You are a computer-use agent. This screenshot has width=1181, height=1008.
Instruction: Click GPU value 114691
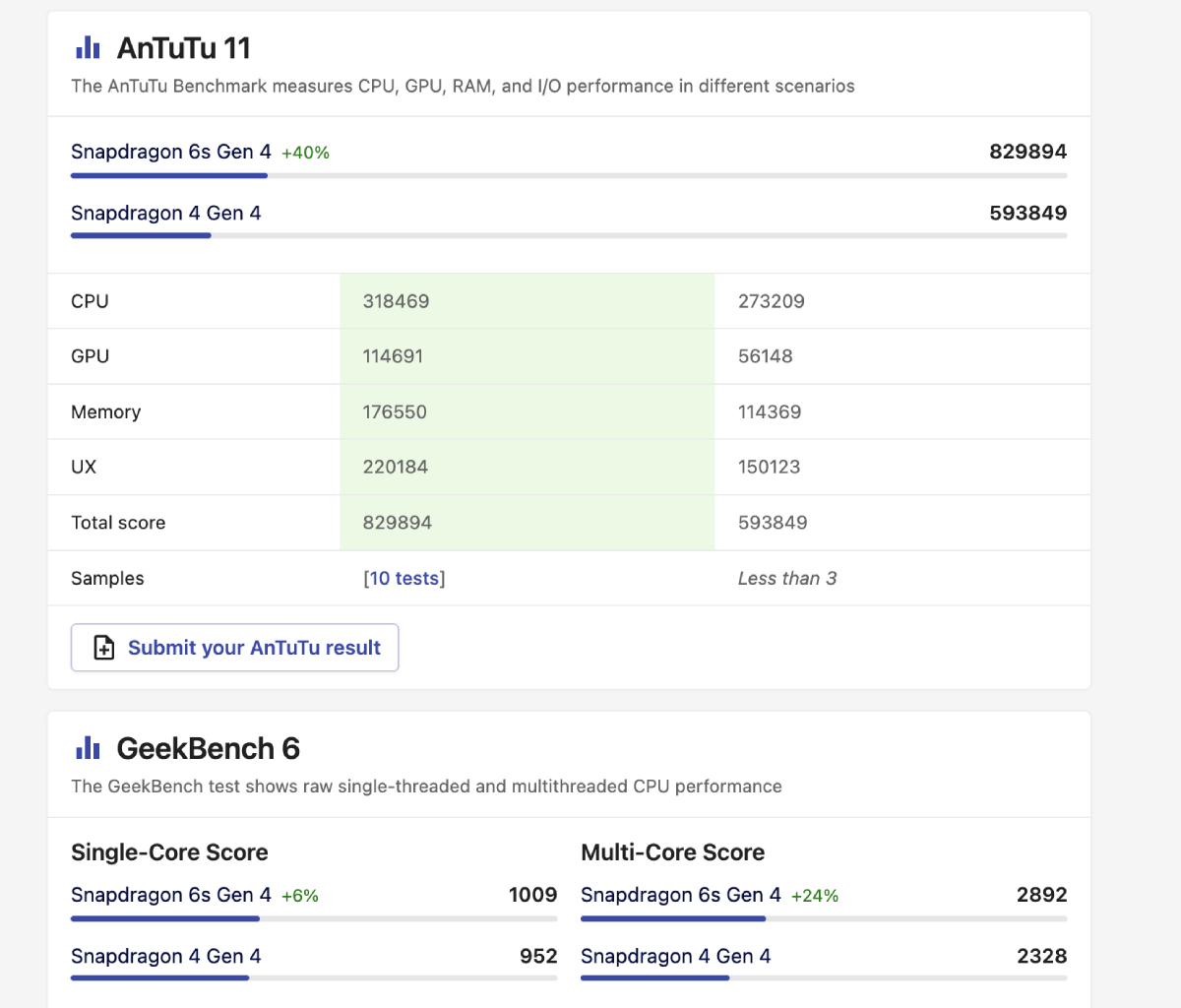(393, 356)
